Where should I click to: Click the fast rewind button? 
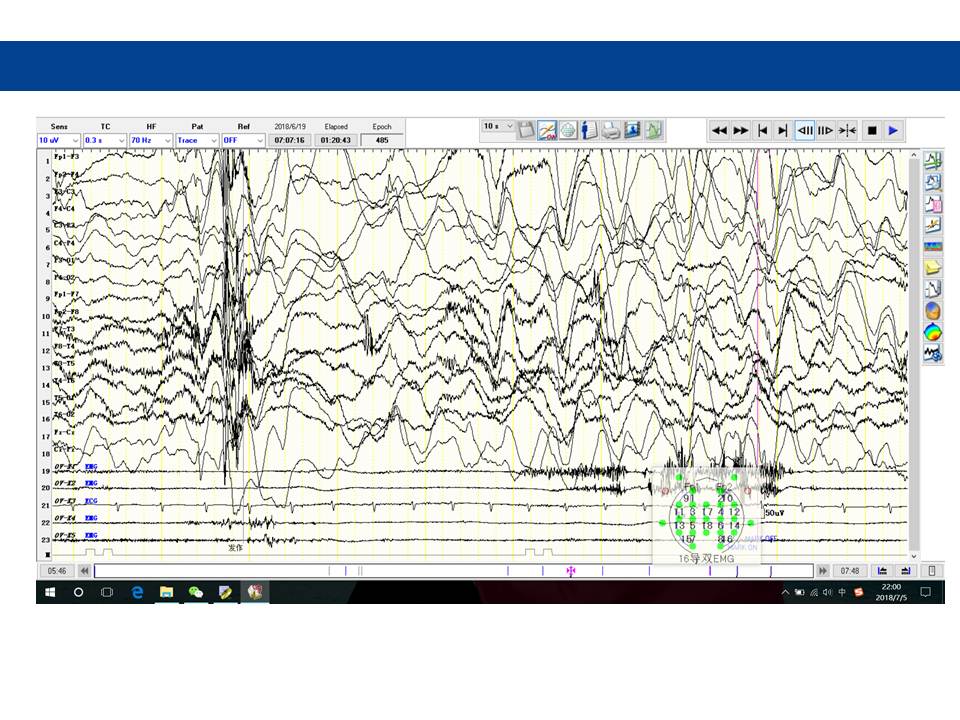[719, 130]
